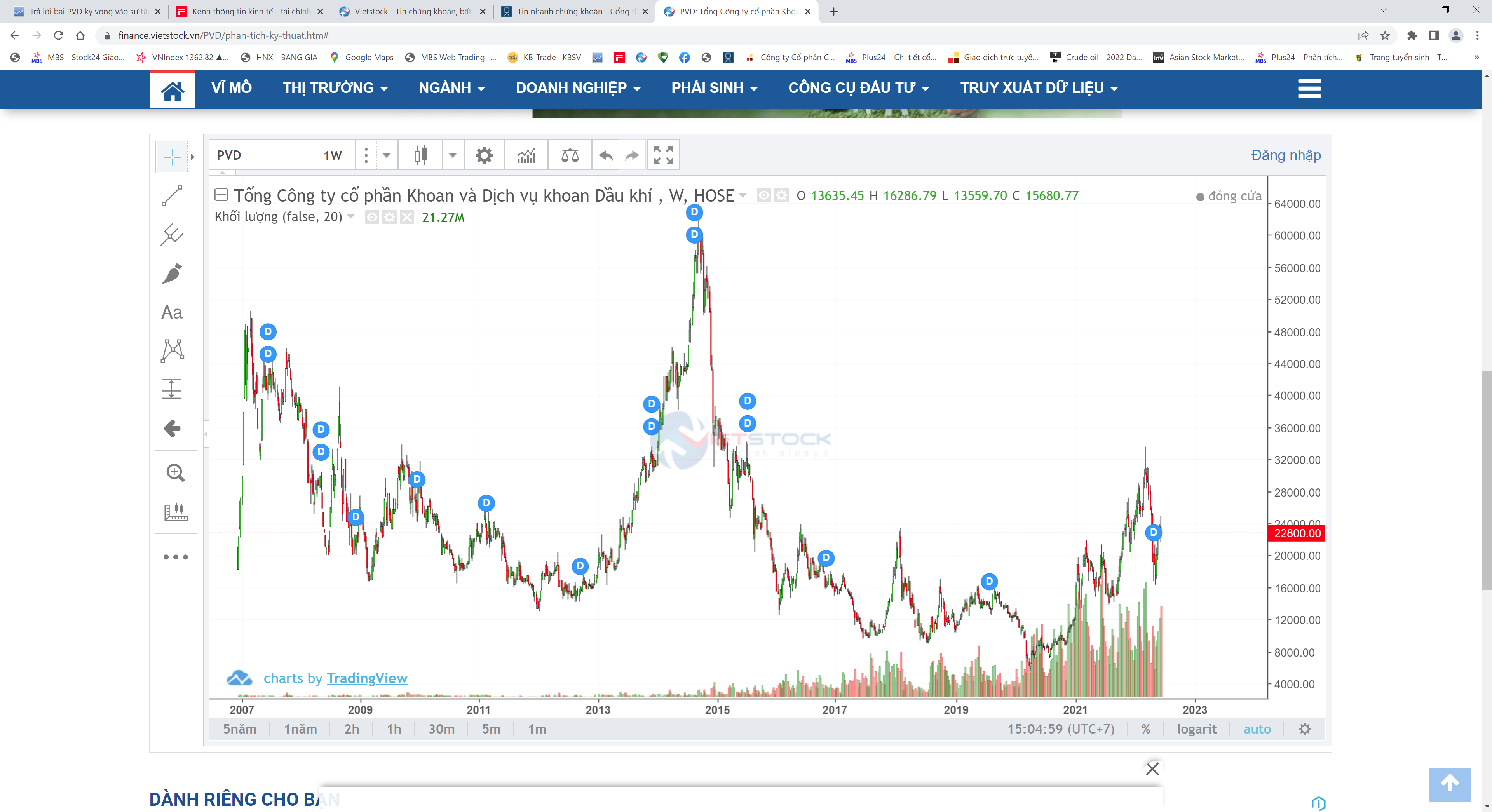Viewport: 1492px width, 812px height.
Task: Open the indicators chart icon
Action: coord(526,155)
